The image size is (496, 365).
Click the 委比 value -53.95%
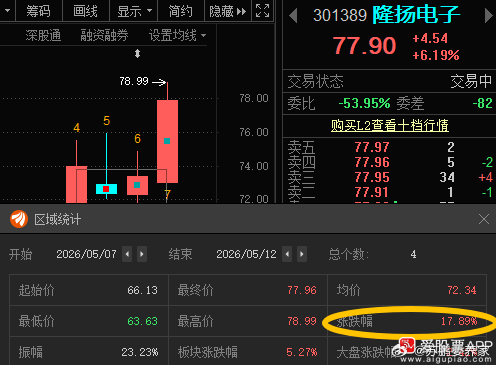[364, 103]
